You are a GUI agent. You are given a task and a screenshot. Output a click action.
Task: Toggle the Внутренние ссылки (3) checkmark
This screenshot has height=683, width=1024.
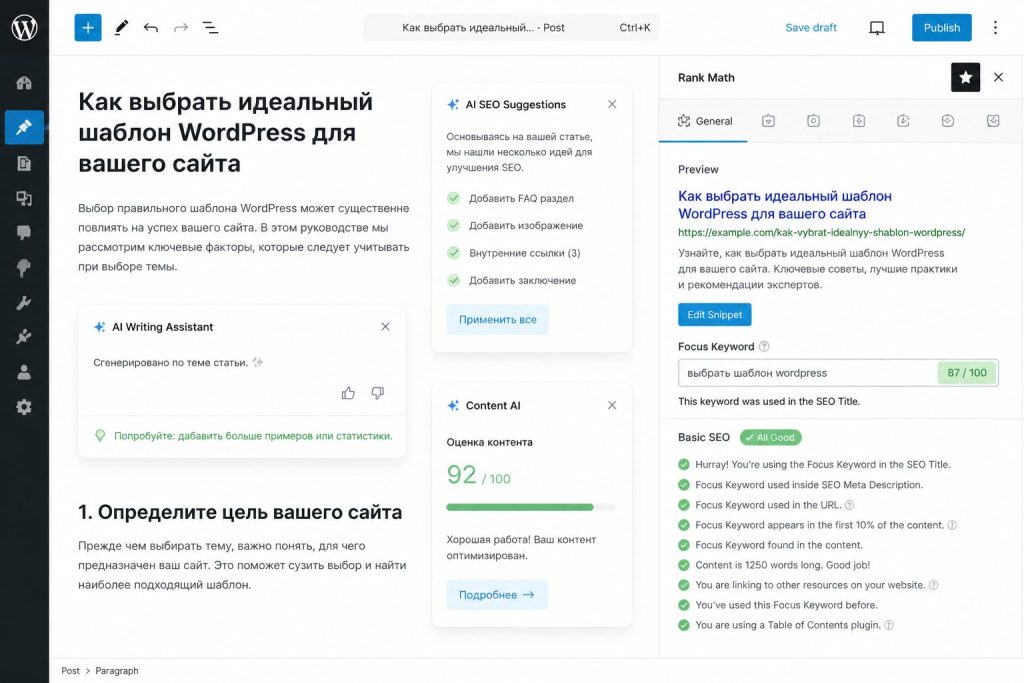tap(453, 253)
